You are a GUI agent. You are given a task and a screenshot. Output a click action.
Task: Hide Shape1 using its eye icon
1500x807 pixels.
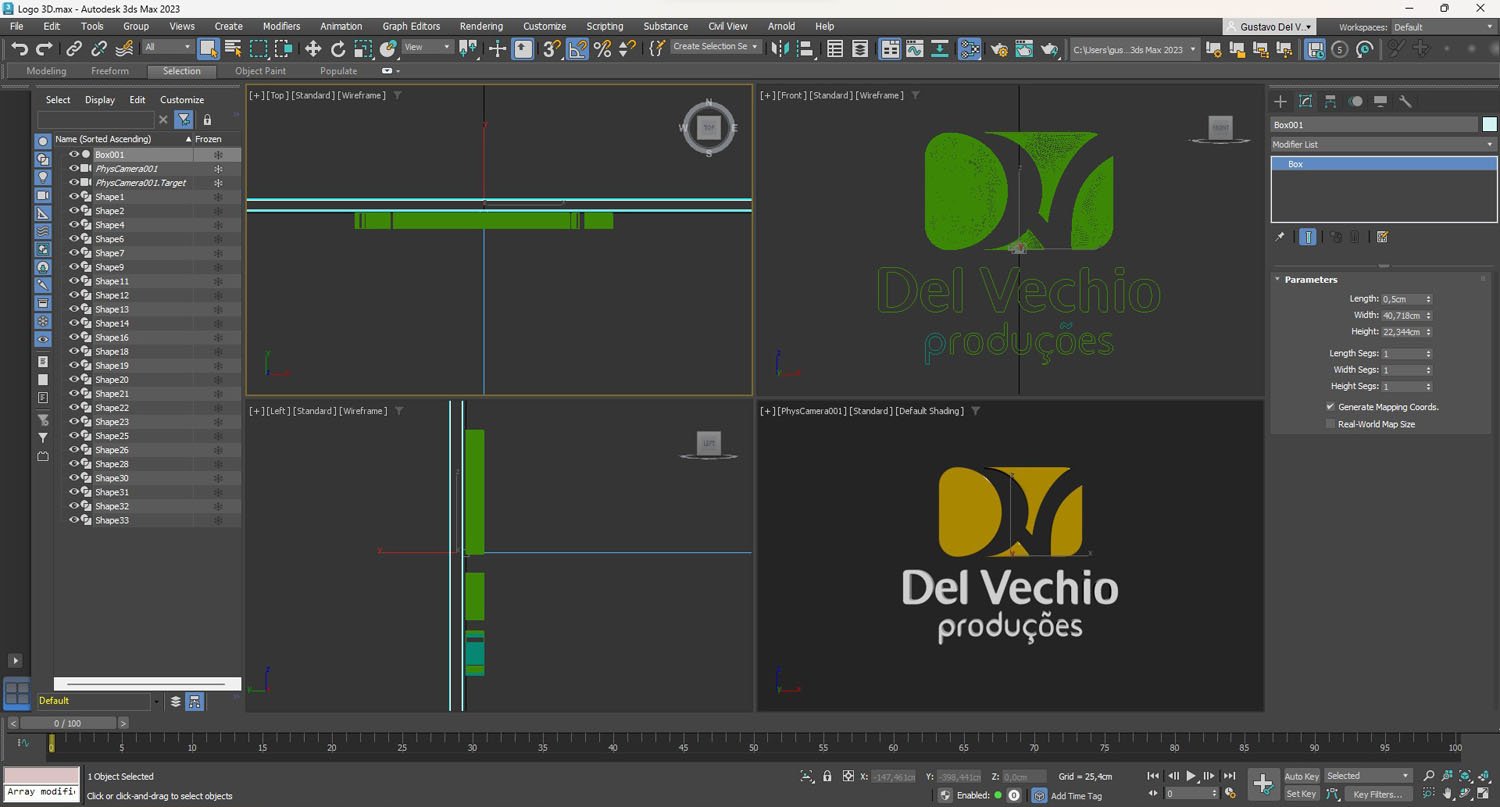coord(73,197)
